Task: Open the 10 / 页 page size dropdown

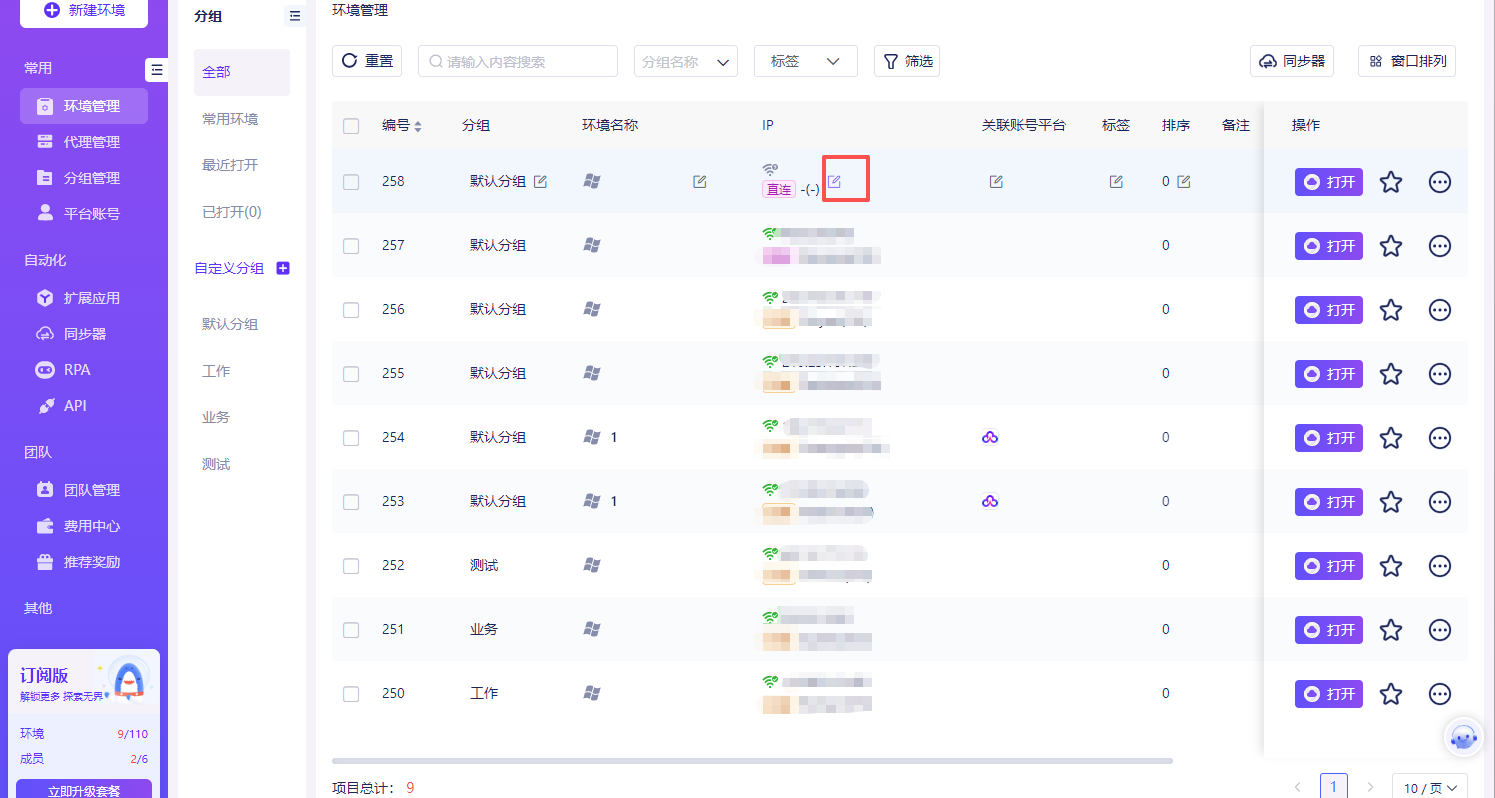Action: click(1430, 788)
